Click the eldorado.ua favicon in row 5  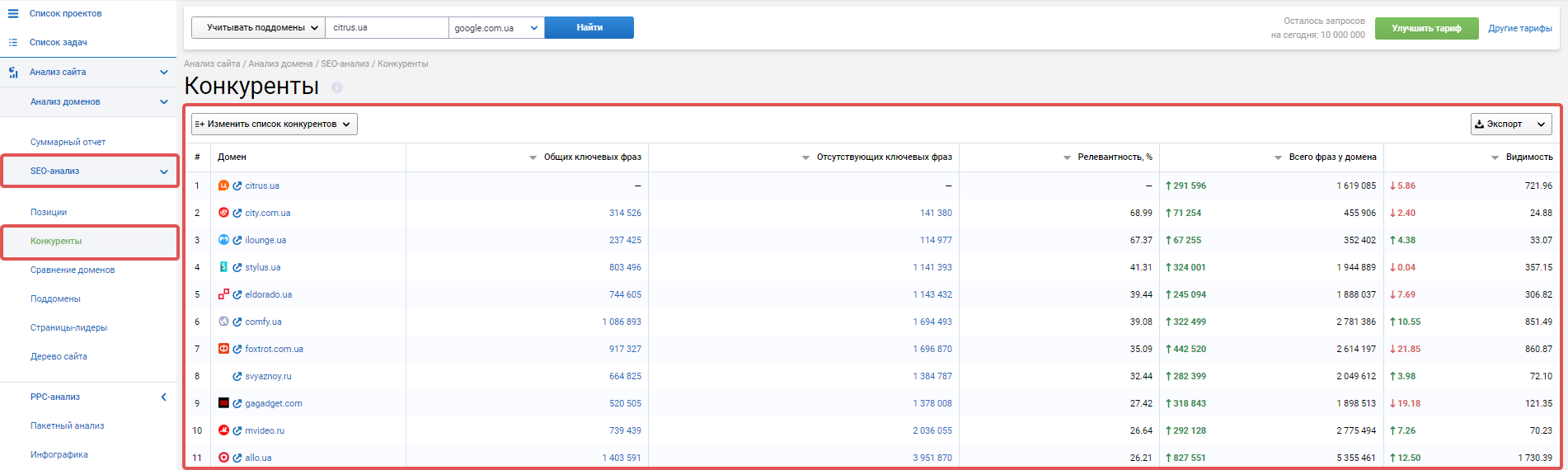pos(223,294)
